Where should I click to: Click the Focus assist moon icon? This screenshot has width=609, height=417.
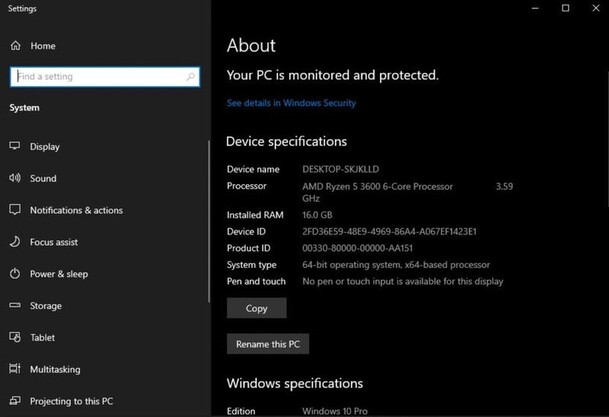[x=15, y=242]
